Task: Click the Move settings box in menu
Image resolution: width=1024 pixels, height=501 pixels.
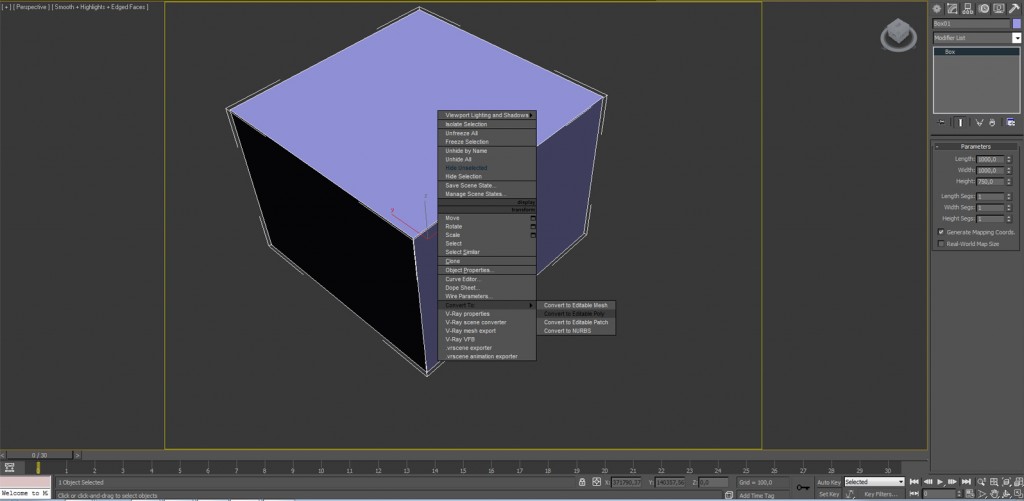Action: [533, 218]
